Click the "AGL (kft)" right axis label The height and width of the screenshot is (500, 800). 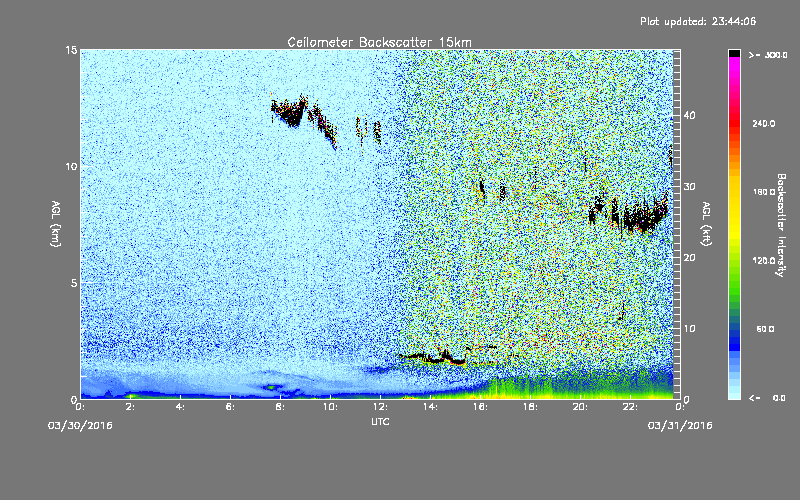(x=706, y=223)
